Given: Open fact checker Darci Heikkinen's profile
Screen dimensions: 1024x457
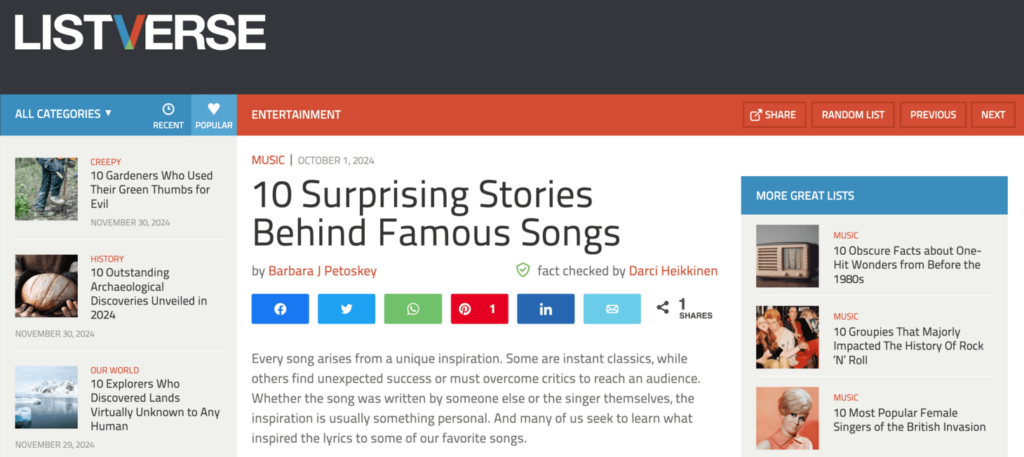Looking at the screenshot, I should tap(673, 271).
